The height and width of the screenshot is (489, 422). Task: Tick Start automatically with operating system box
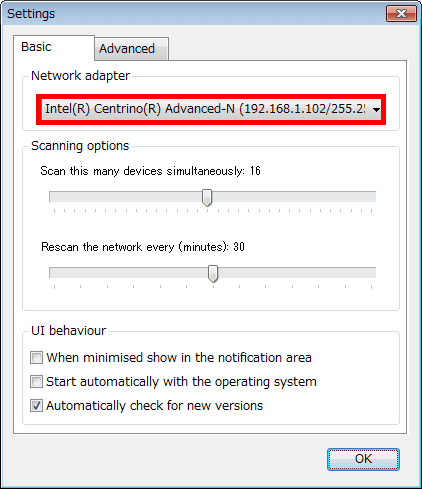point(36,382)
